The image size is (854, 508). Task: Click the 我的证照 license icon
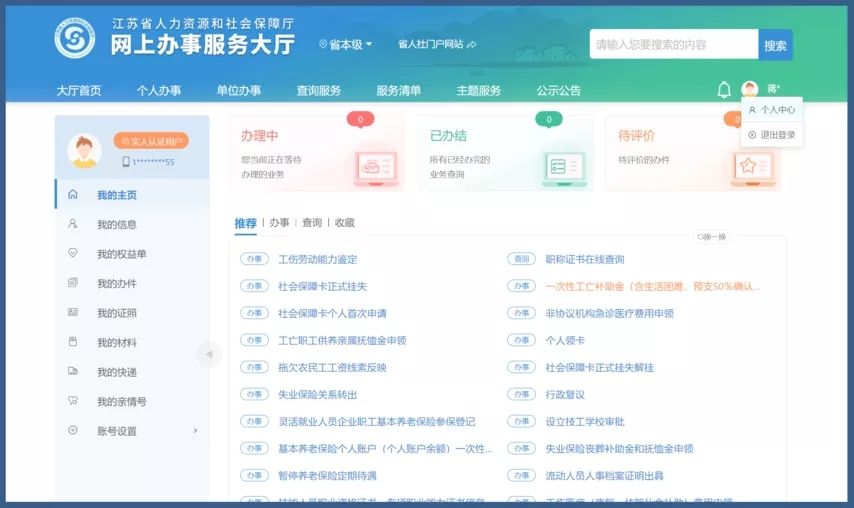click(72, 313)
